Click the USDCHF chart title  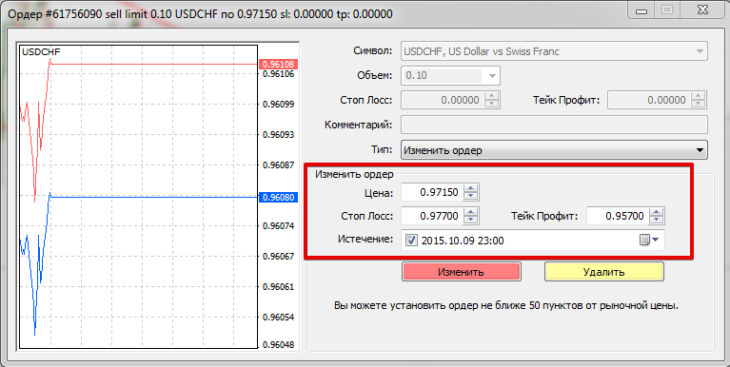click(x=41, y=52)
